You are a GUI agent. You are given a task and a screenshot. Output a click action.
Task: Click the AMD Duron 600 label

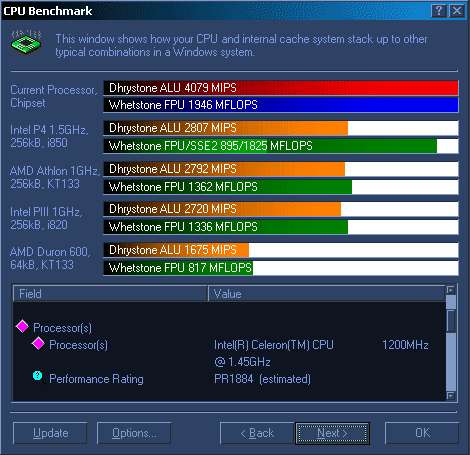[x=50, y=258]
